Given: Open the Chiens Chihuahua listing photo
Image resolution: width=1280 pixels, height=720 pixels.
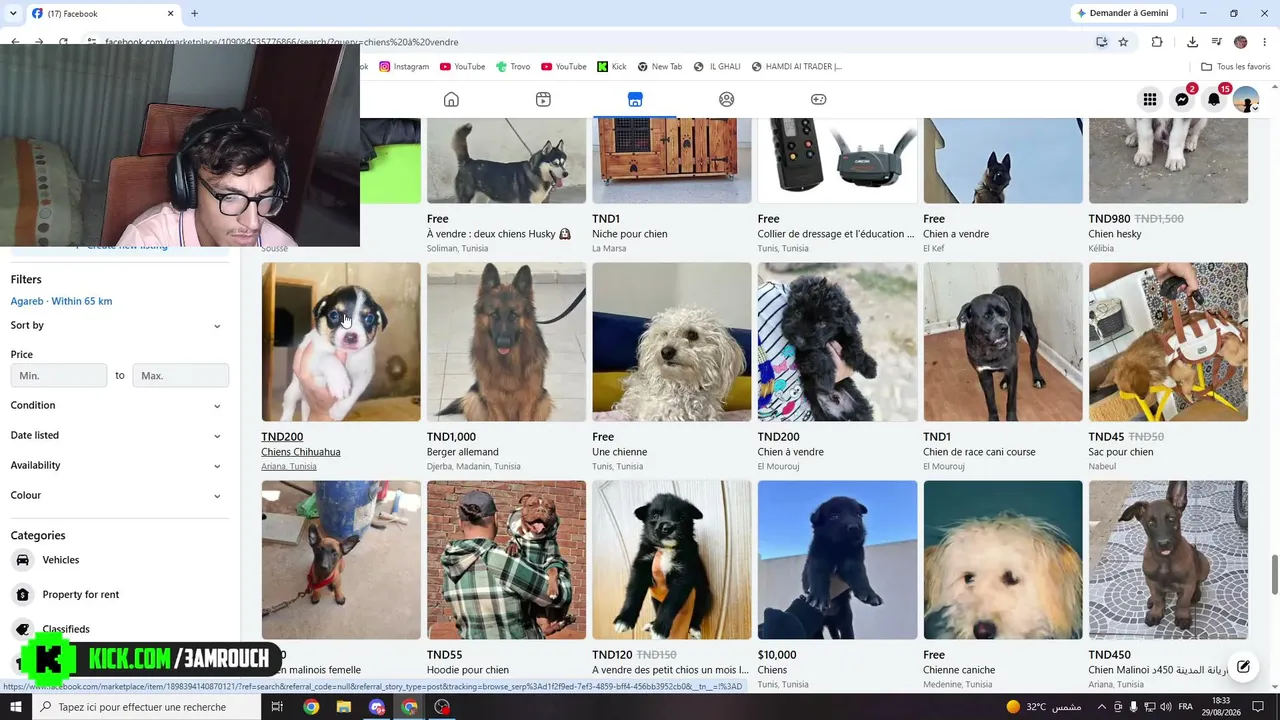Looking at the screenshot, I should click(341, 342).
